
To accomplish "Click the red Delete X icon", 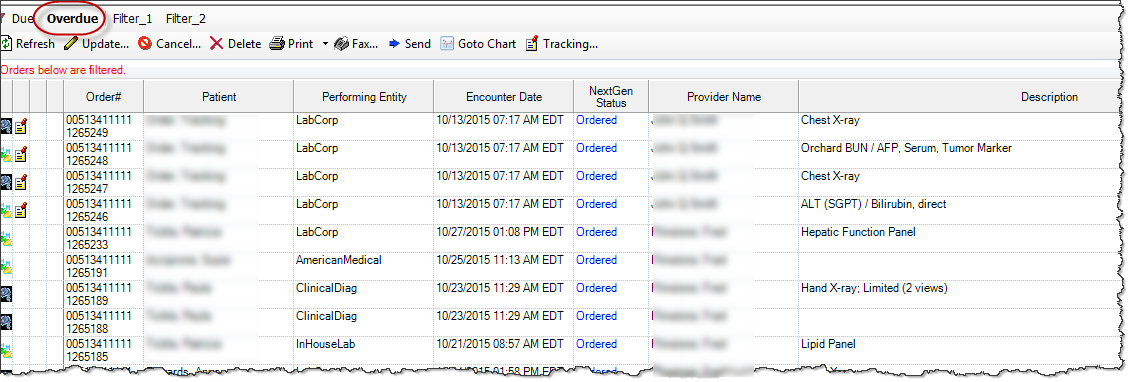I will click(x=216, y=44).
